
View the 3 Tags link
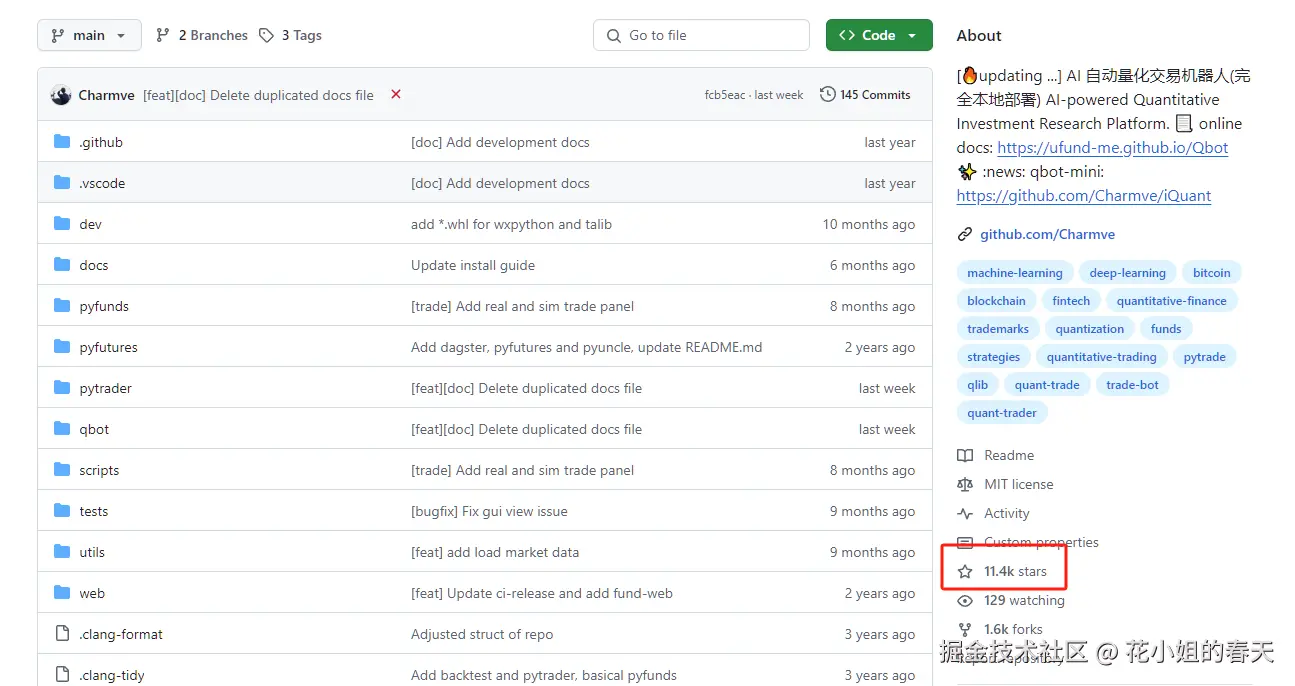click(x=290, y=35)
